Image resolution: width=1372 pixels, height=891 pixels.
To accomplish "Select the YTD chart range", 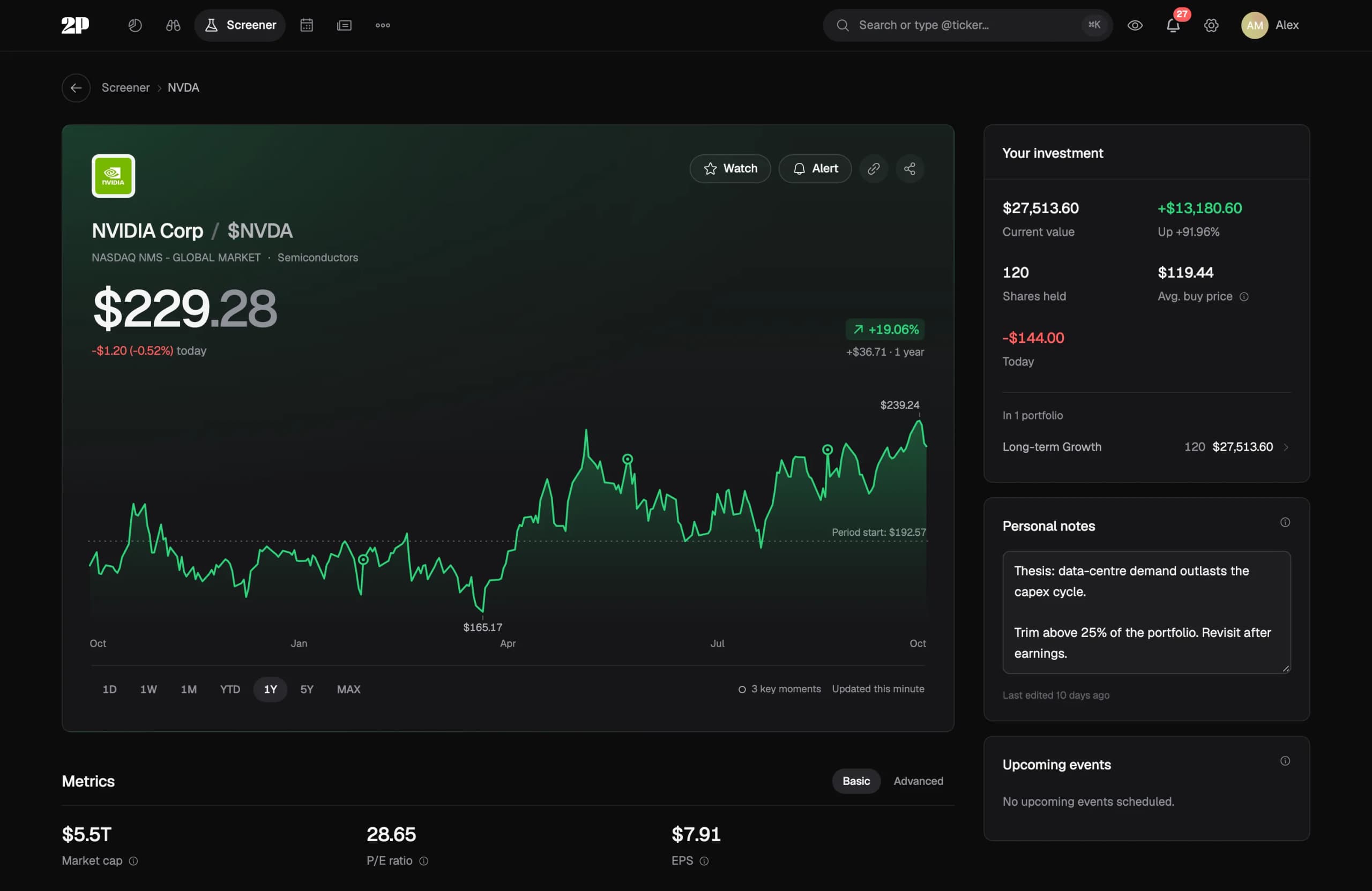I will 230,688.
